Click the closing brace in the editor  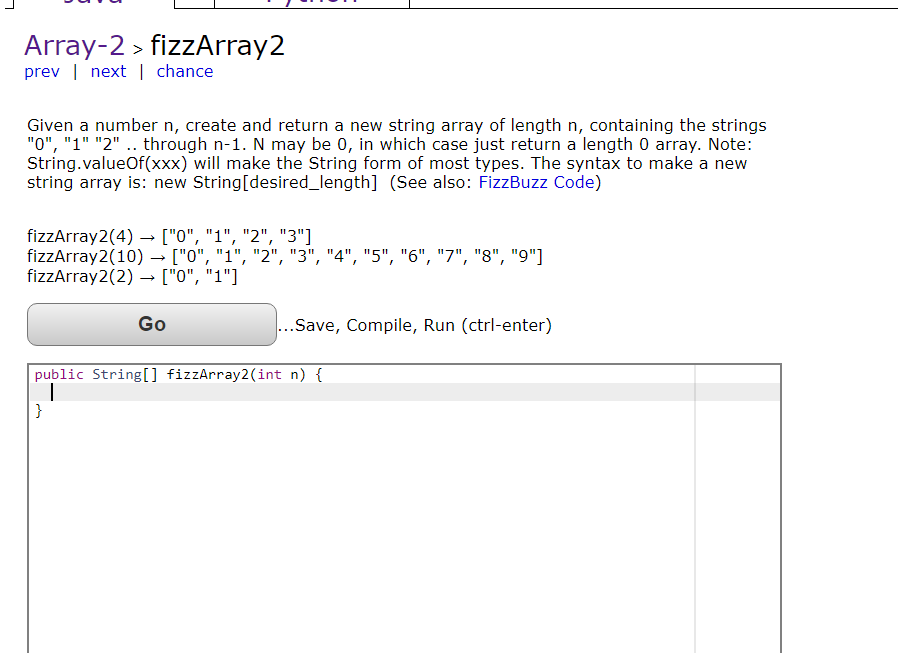38,409
